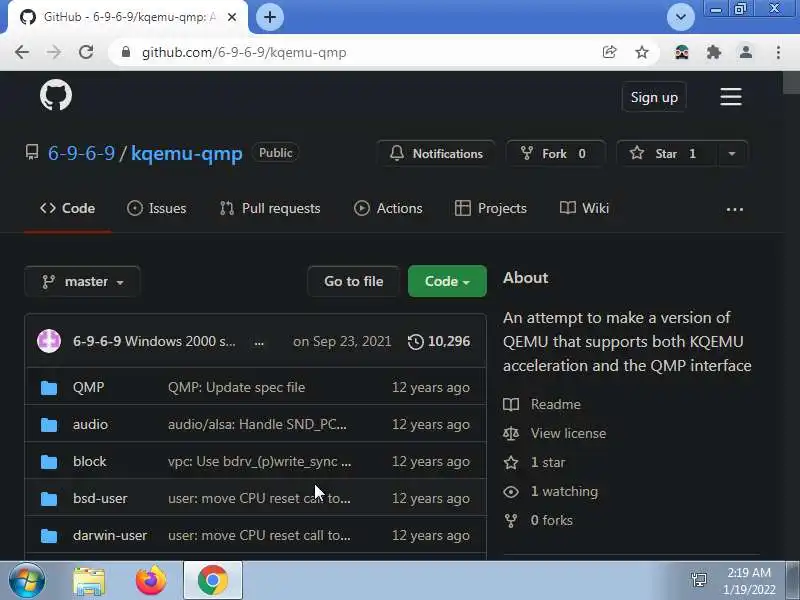This screenshot has width=800, height=600.
Task: Switch to the Issues tab
Action: click(x=157, y=208)
